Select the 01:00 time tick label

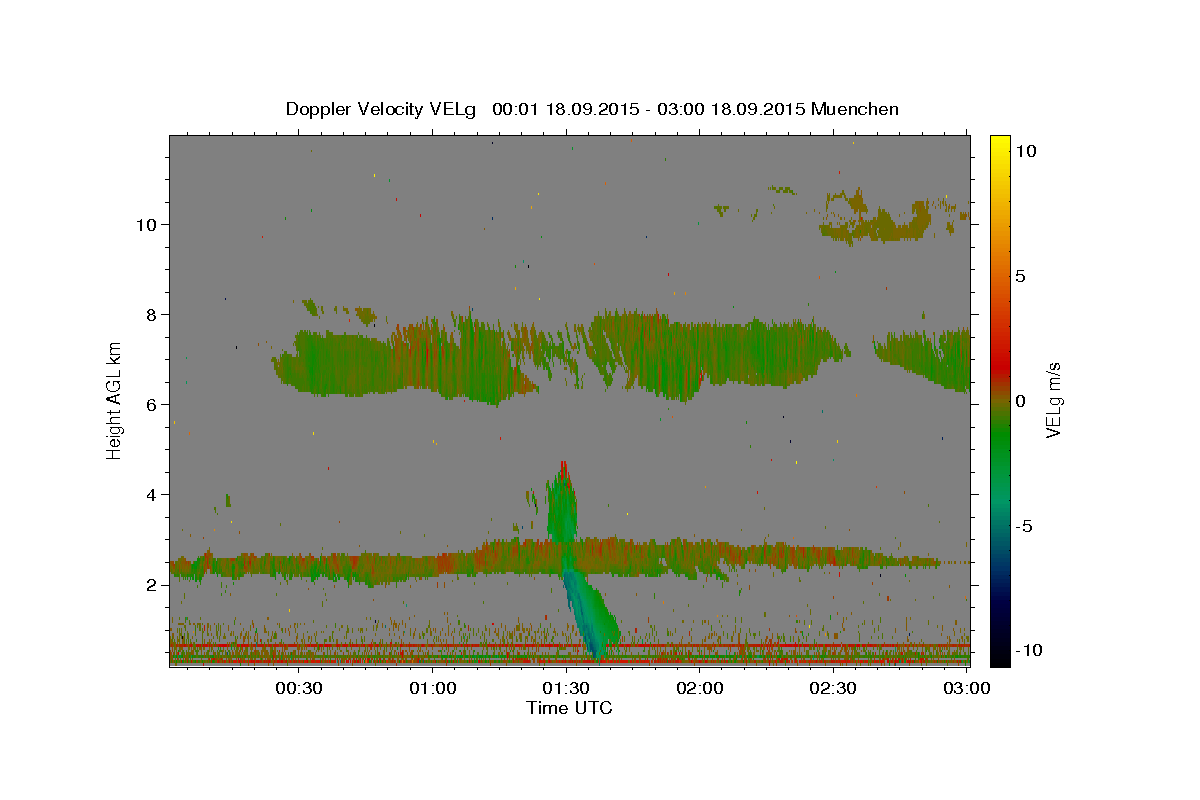click(432, 688)
